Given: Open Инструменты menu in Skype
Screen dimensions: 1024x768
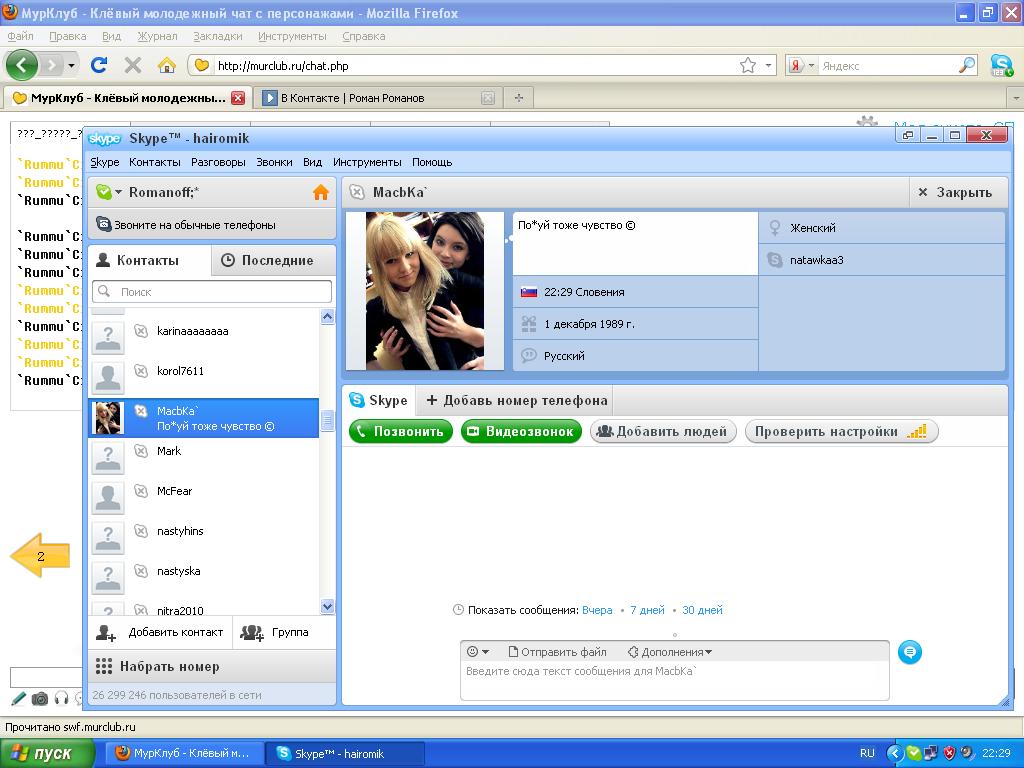Looking at the screenshot, I should click(367, 162).
